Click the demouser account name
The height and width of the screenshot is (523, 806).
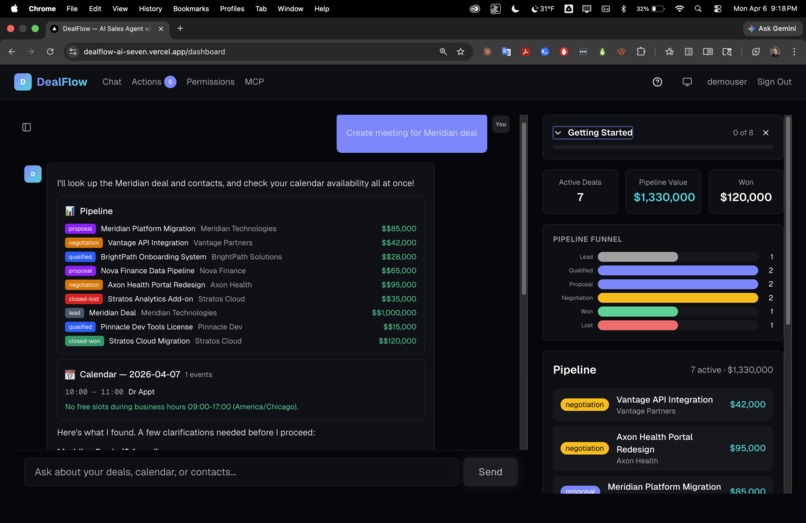coord(727,82)
